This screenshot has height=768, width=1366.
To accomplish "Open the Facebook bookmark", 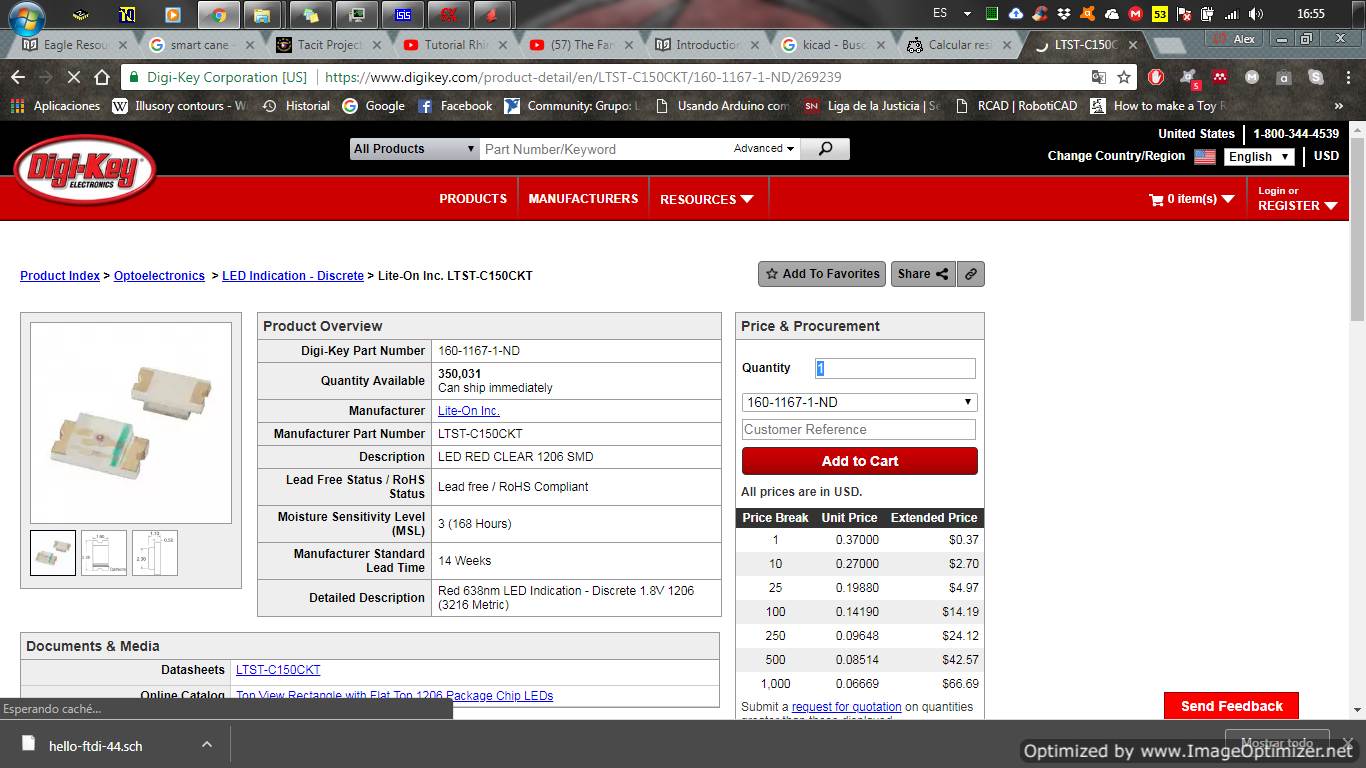I will [455, 105].
